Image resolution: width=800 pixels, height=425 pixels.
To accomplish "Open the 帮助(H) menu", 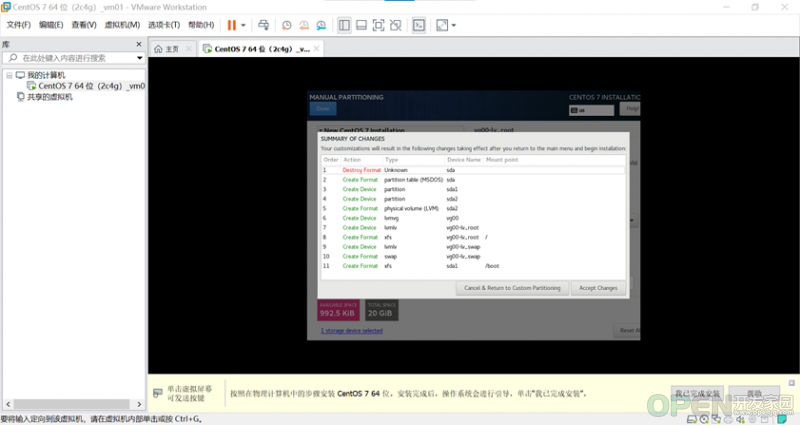I will (x=201, y=24).
